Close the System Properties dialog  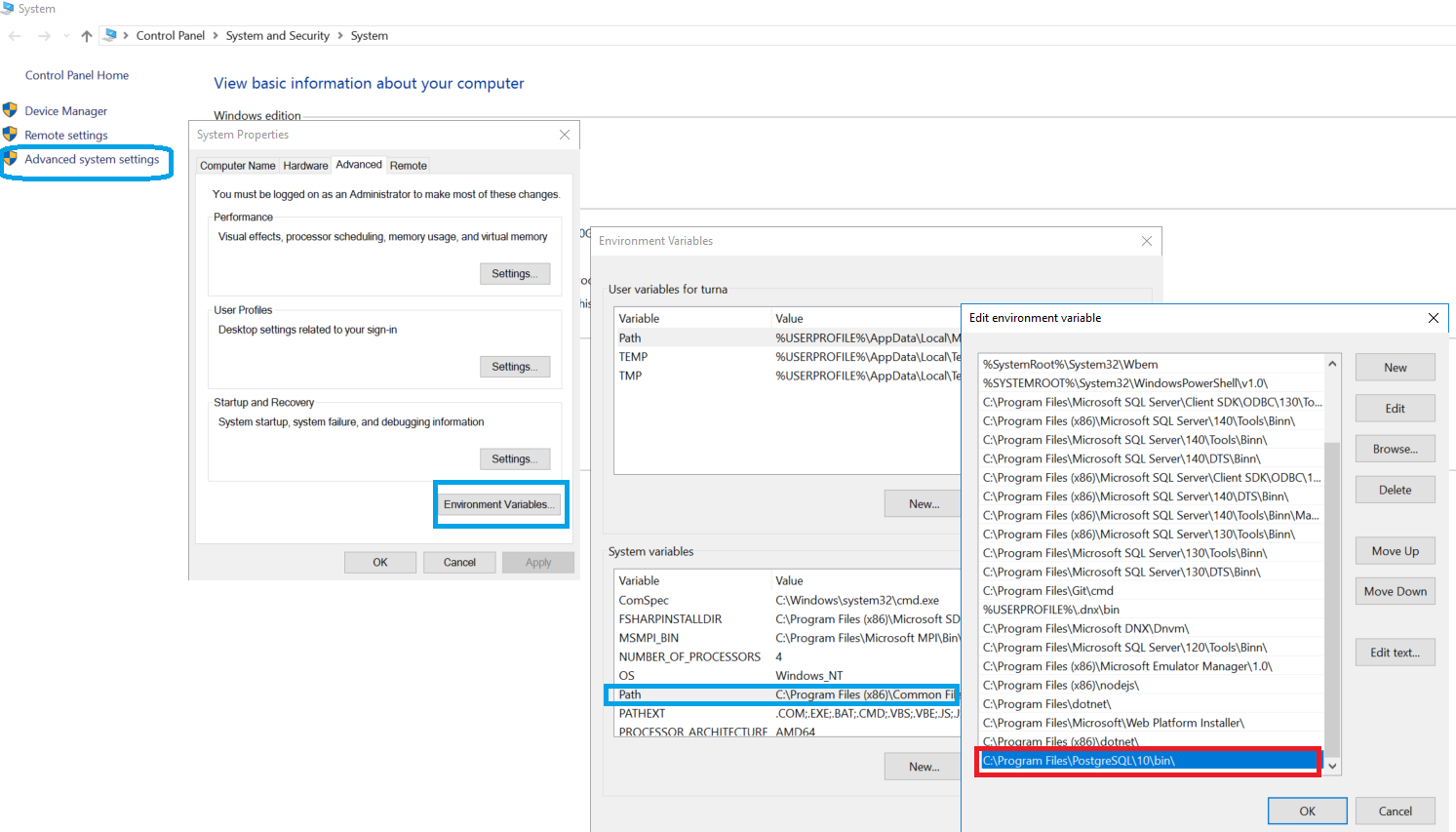565,135
